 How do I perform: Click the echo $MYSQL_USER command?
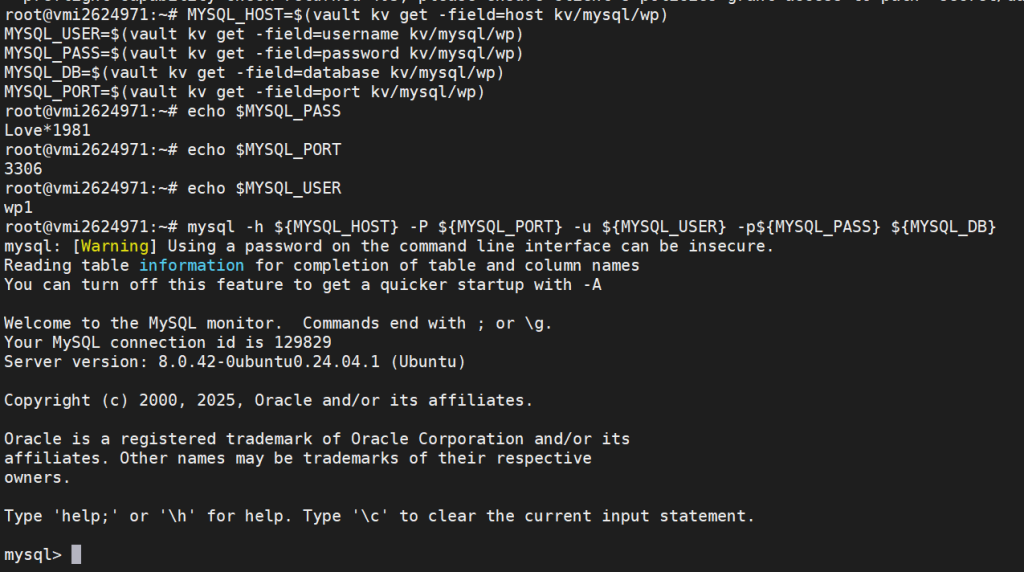[264, 188]
